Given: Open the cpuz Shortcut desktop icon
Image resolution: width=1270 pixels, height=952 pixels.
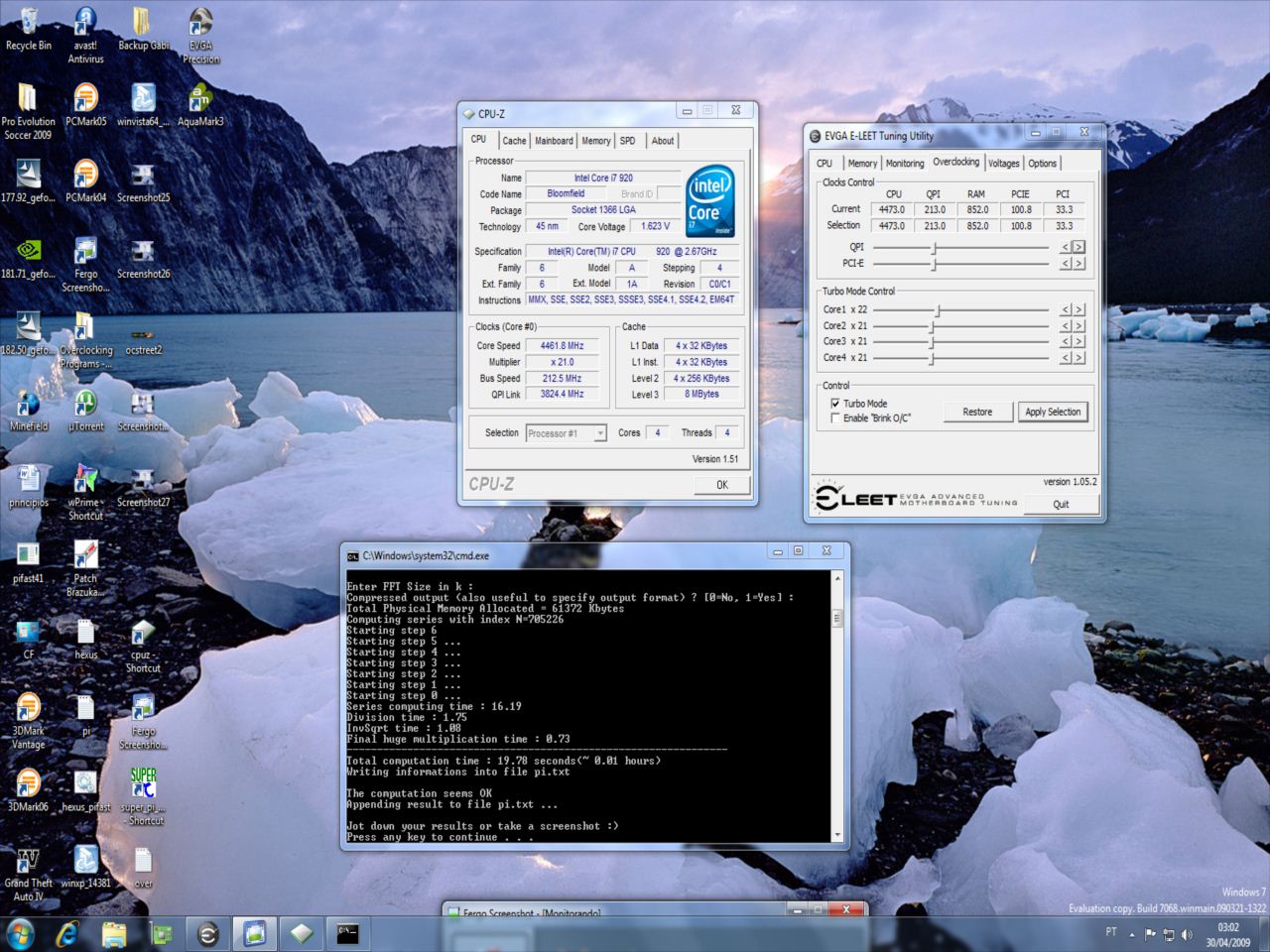Looking at the screenshot, I should coord(143,646).
